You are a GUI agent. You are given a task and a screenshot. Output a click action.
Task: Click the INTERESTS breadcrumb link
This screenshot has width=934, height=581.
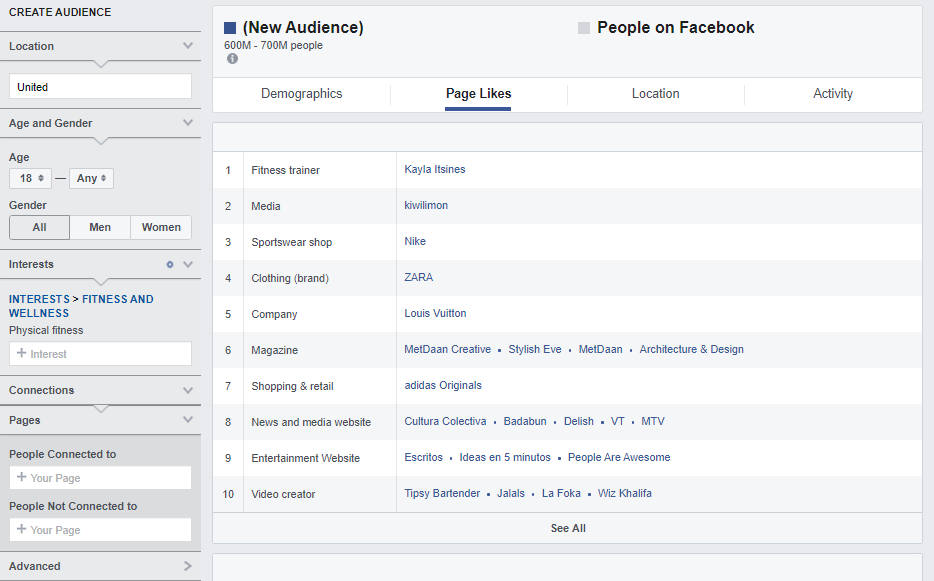tap(39, 299)
